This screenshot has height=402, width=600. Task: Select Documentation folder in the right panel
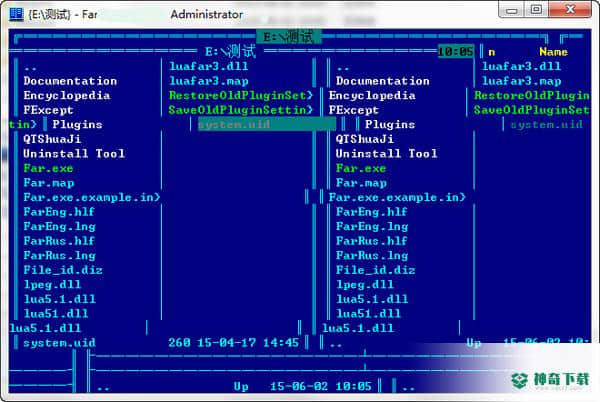(383, 81)
